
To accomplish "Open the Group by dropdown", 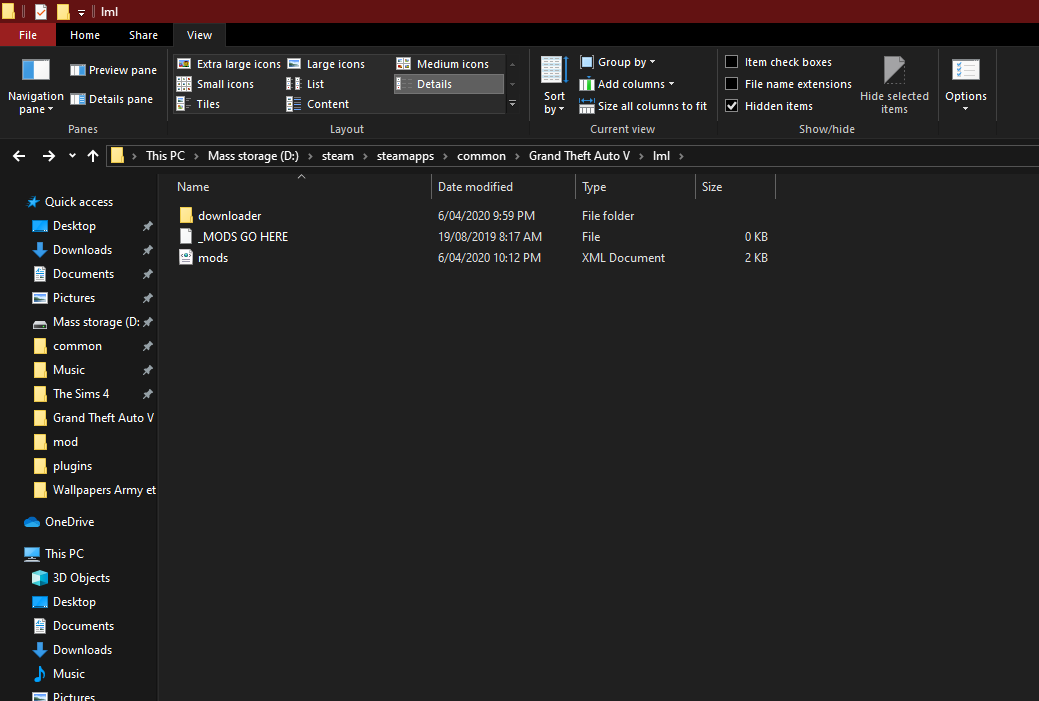I will (618, 62).
